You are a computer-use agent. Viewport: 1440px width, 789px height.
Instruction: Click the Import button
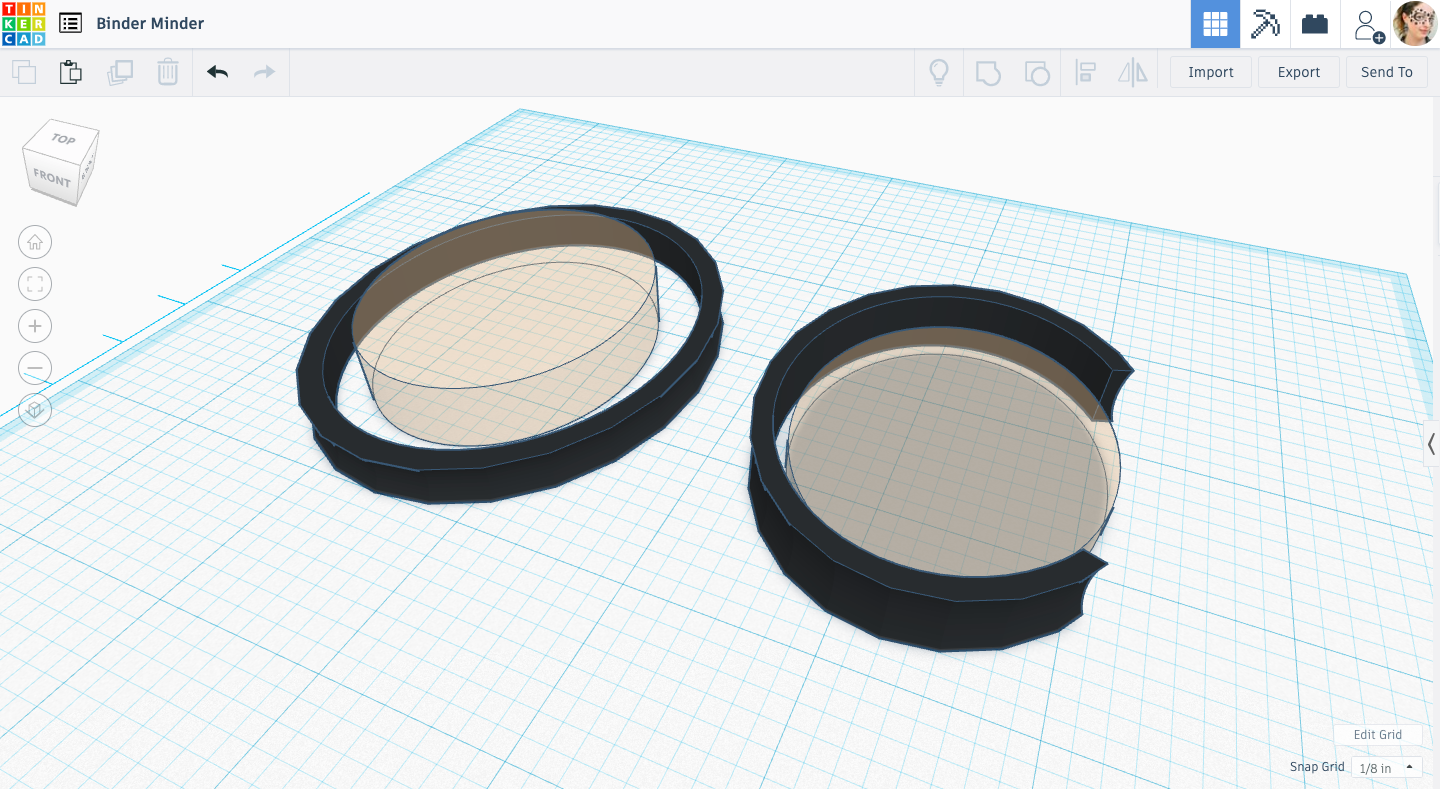point(1211,72)
